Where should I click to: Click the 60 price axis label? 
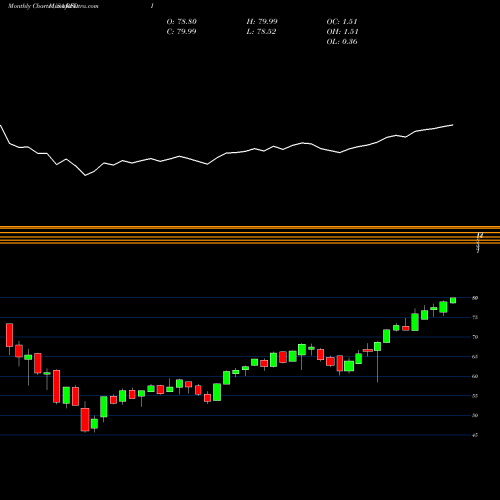pyautogui.click(x=475, y=376)
